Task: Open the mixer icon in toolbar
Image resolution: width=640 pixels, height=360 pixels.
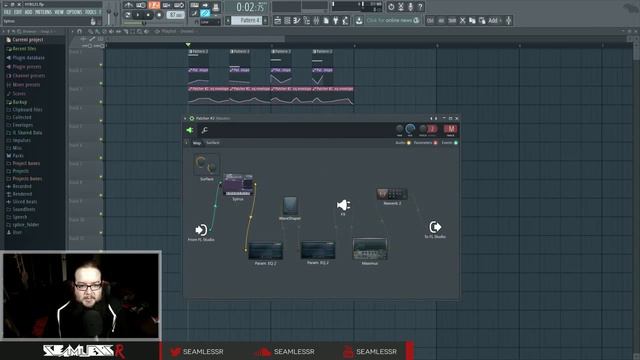Action: 316,20
